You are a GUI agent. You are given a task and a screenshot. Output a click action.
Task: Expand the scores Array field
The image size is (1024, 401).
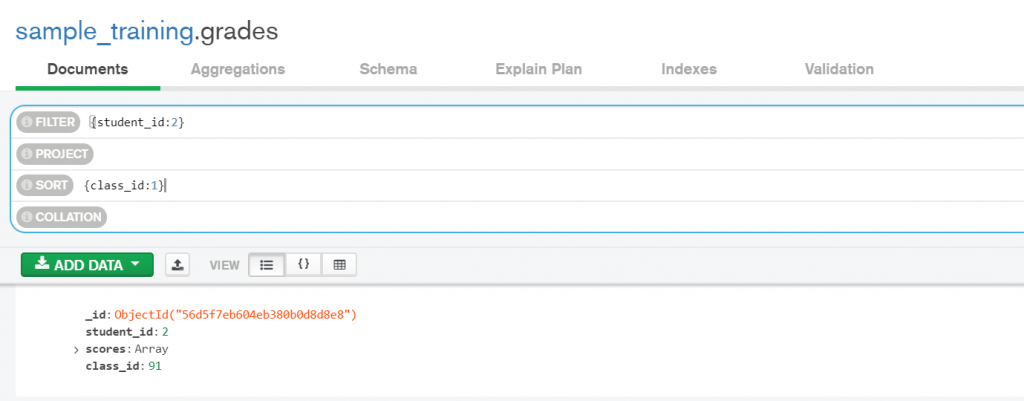click(76, 349)
